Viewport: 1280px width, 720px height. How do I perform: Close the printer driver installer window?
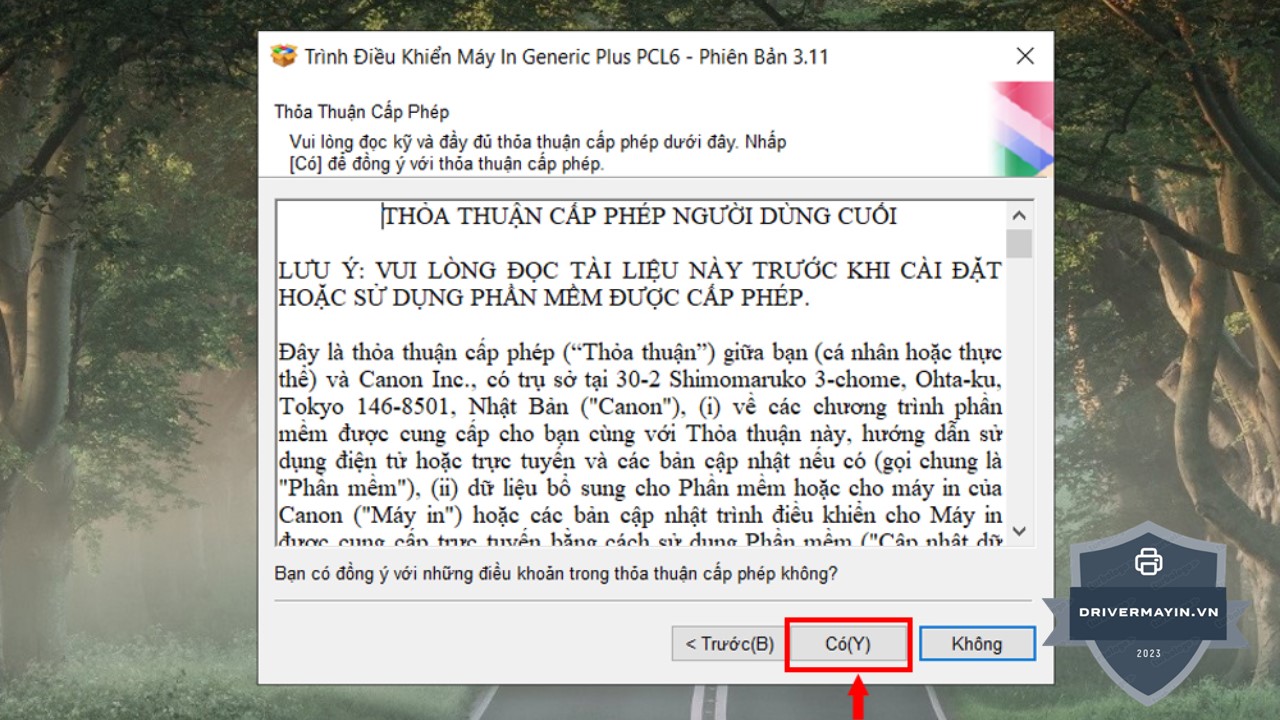coord(1025,56)
